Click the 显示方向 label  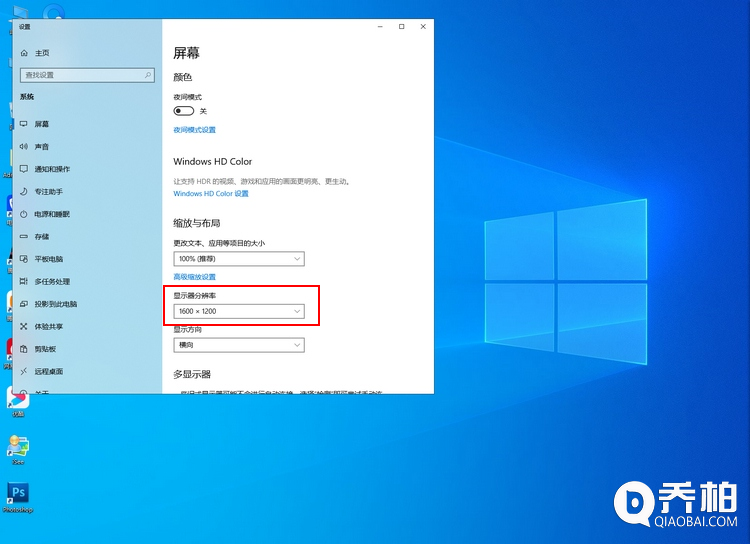pyautogui.click(x=187, y=329)
